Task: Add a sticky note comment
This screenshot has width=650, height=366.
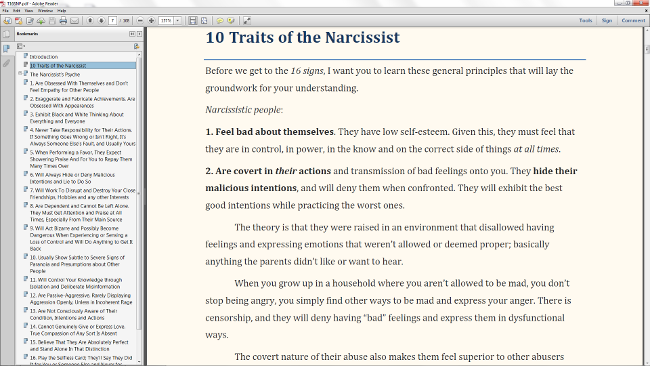Action: 220,20
